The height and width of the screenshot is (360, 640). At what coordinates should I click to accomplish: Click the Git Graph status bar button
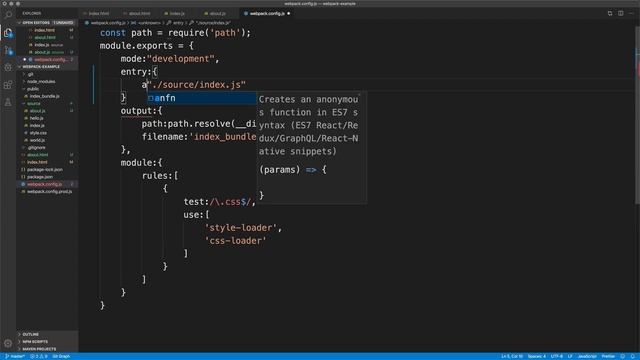pyautogui.click(x=61, y=356)
